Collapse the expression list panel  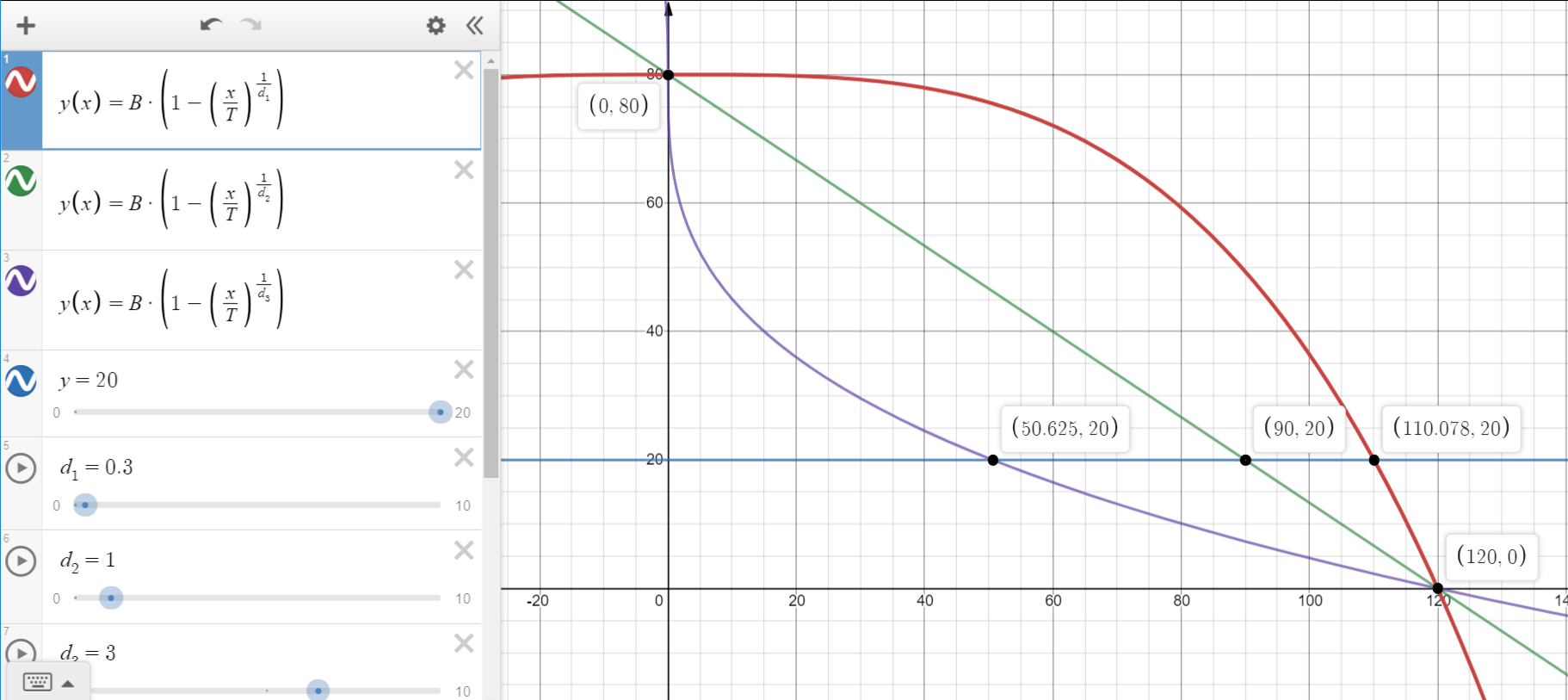pos(474,25)
